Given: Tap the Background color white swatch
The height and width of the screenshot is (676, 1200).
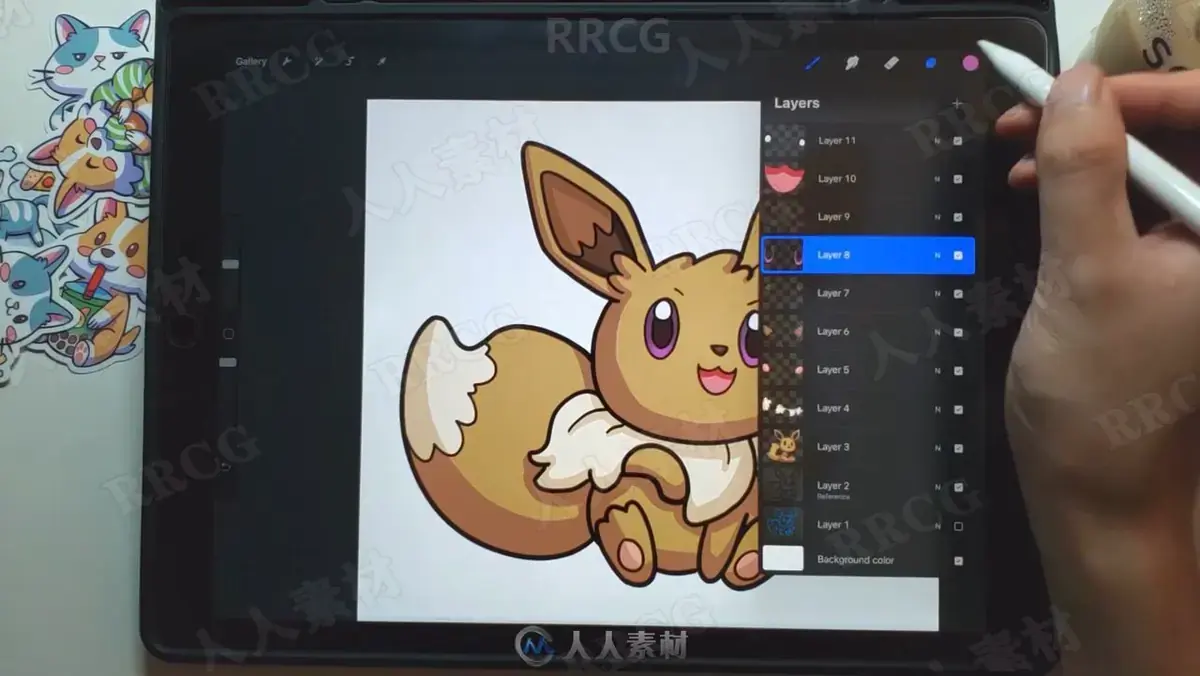Looking at the screenshot, I should point(783,559).
